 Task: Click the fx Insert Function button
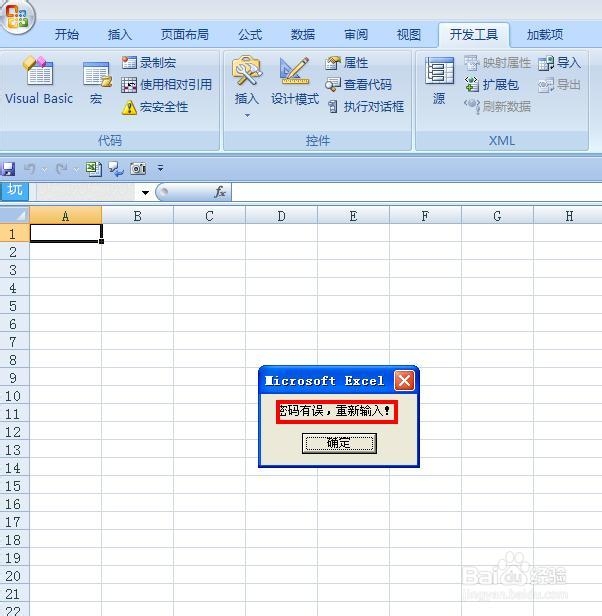click(x=220, y=192)
